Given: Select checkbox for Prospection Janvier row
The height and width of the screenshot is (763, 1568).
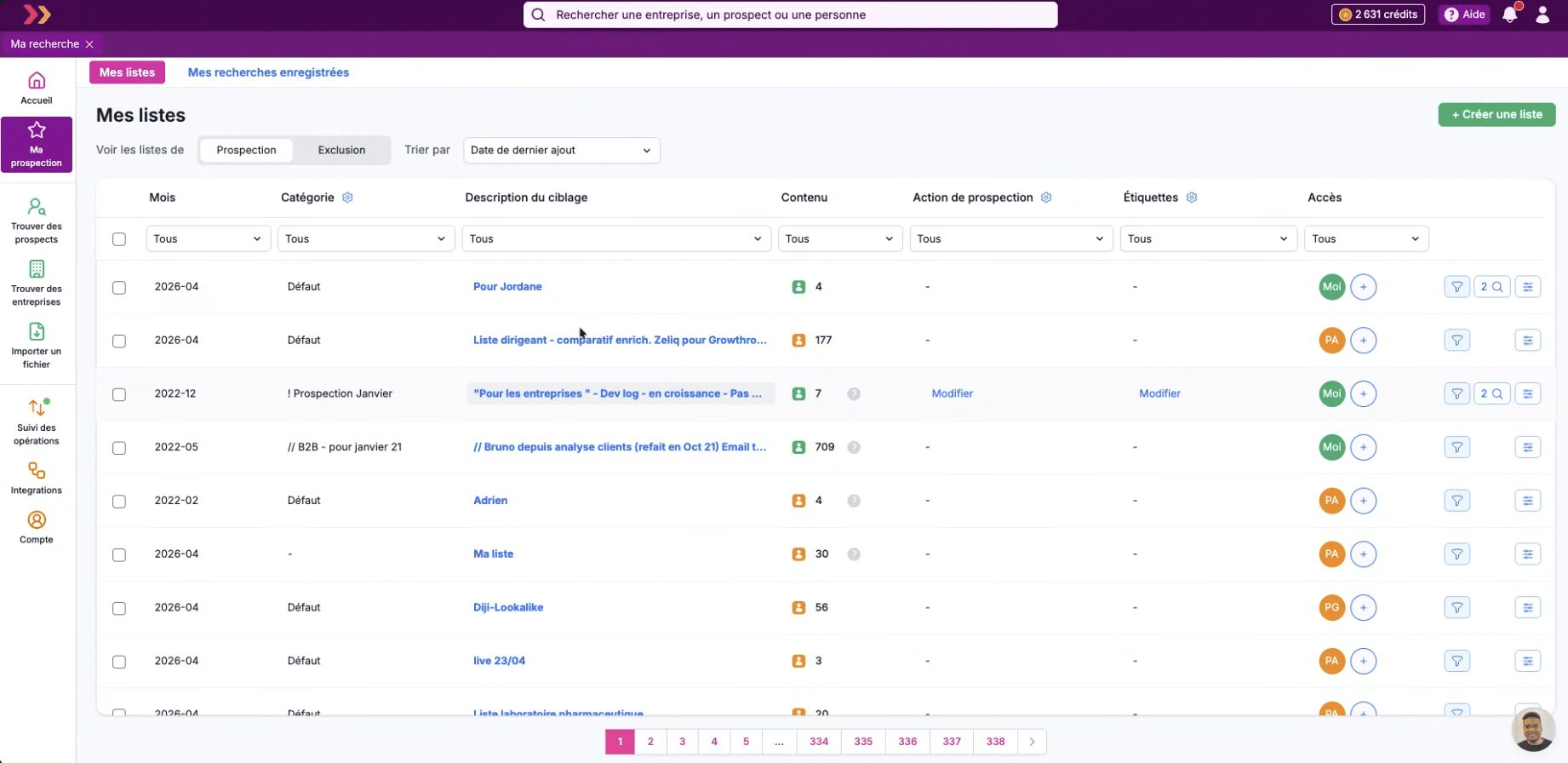Looking at the screenshot, I should [119, 394].
